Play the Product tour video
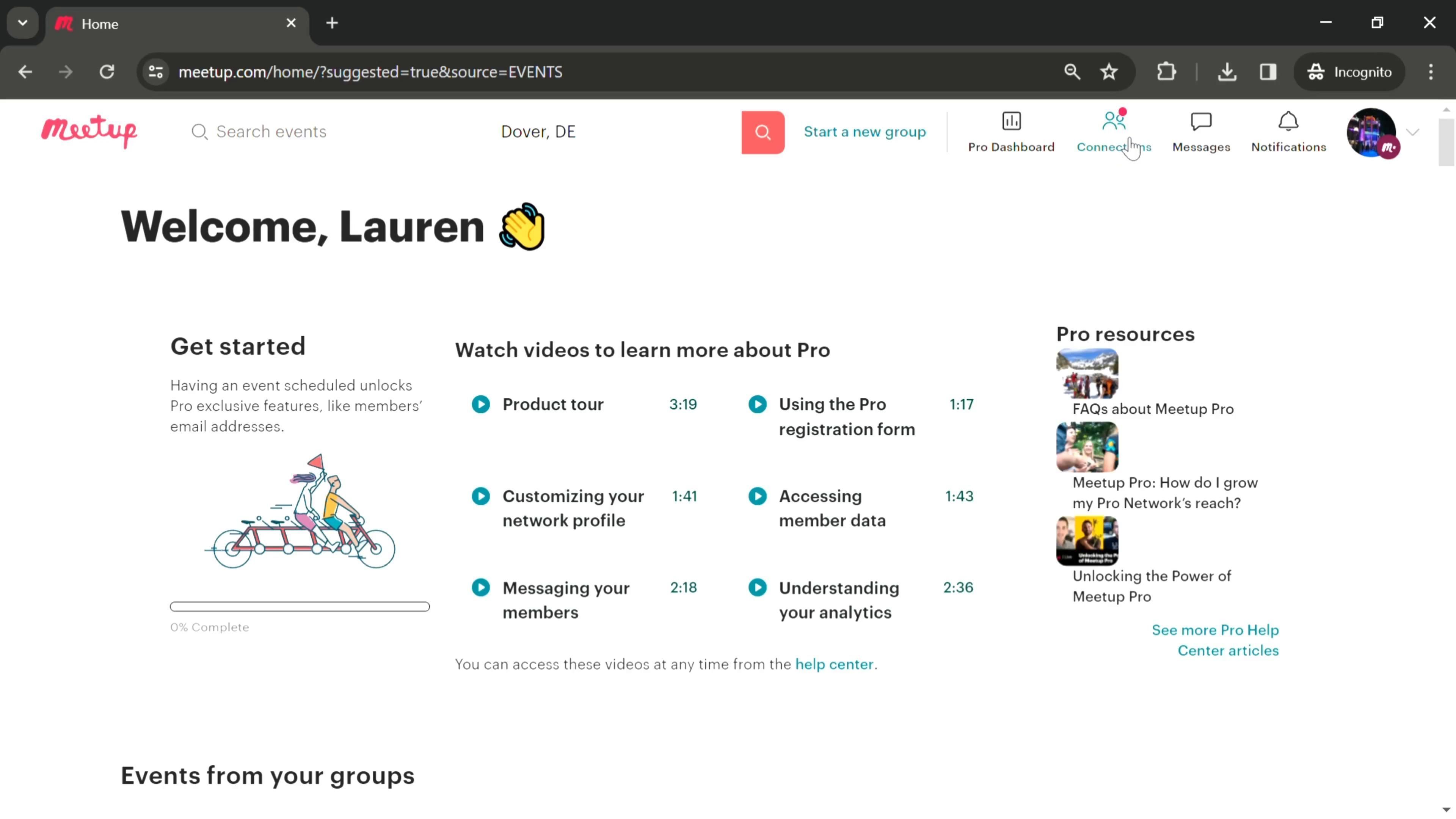 [480, 404]
